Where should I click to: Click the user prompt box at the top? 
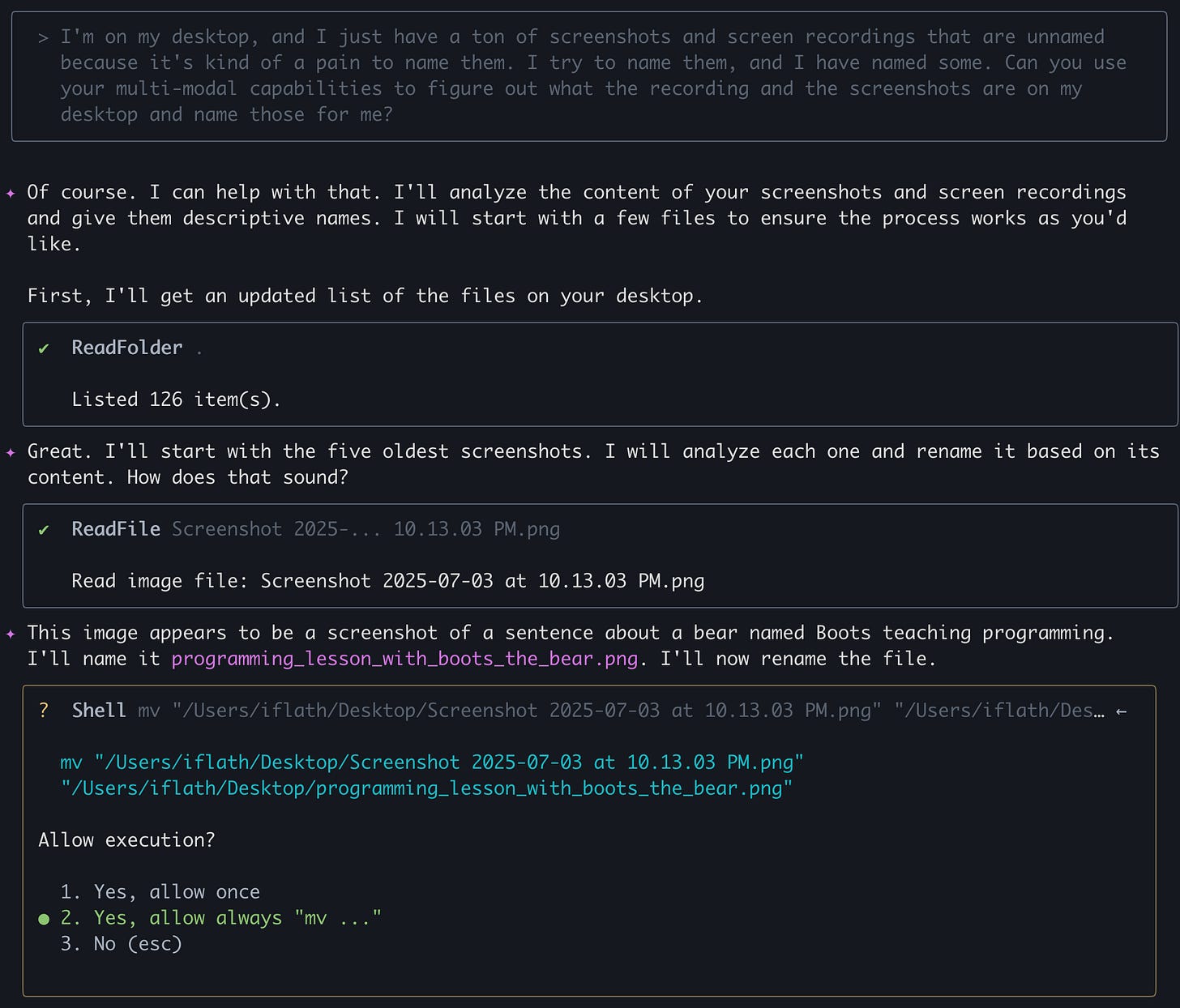coord(590,75)
